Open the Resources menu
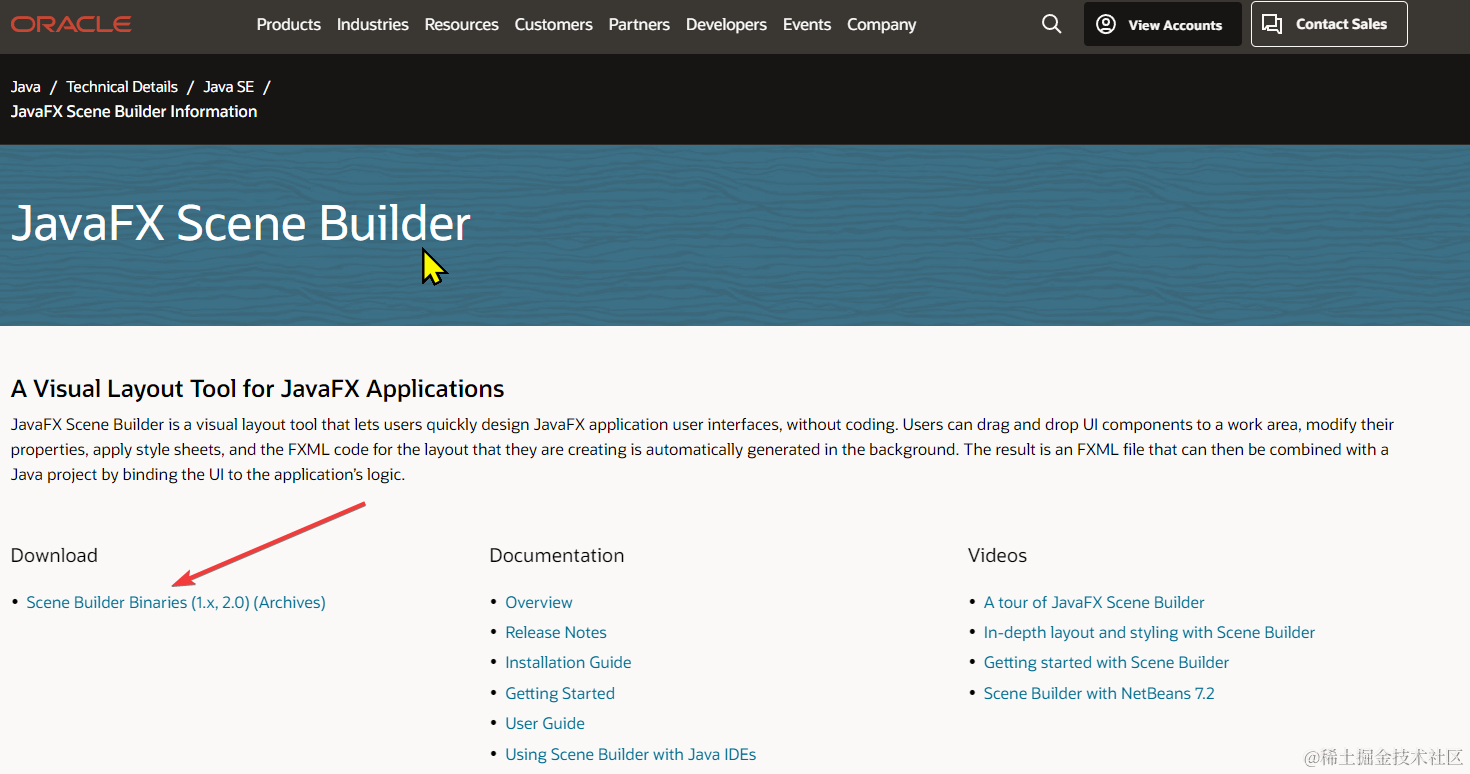This screenshot has height=774, width=1470. tap(461, 24)
